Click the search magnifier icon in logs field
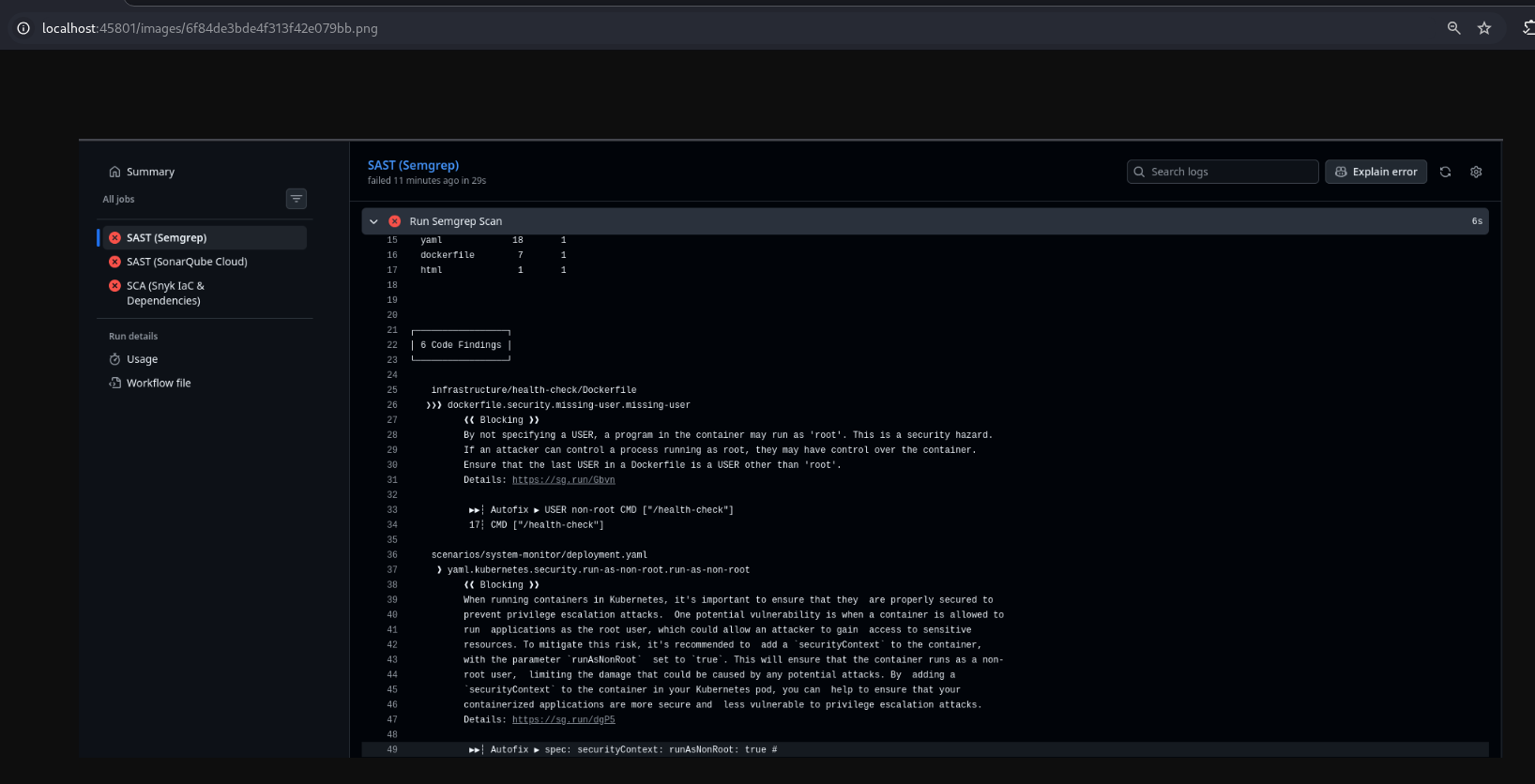Screen dimensions: 1535x784 point(1139,172)
